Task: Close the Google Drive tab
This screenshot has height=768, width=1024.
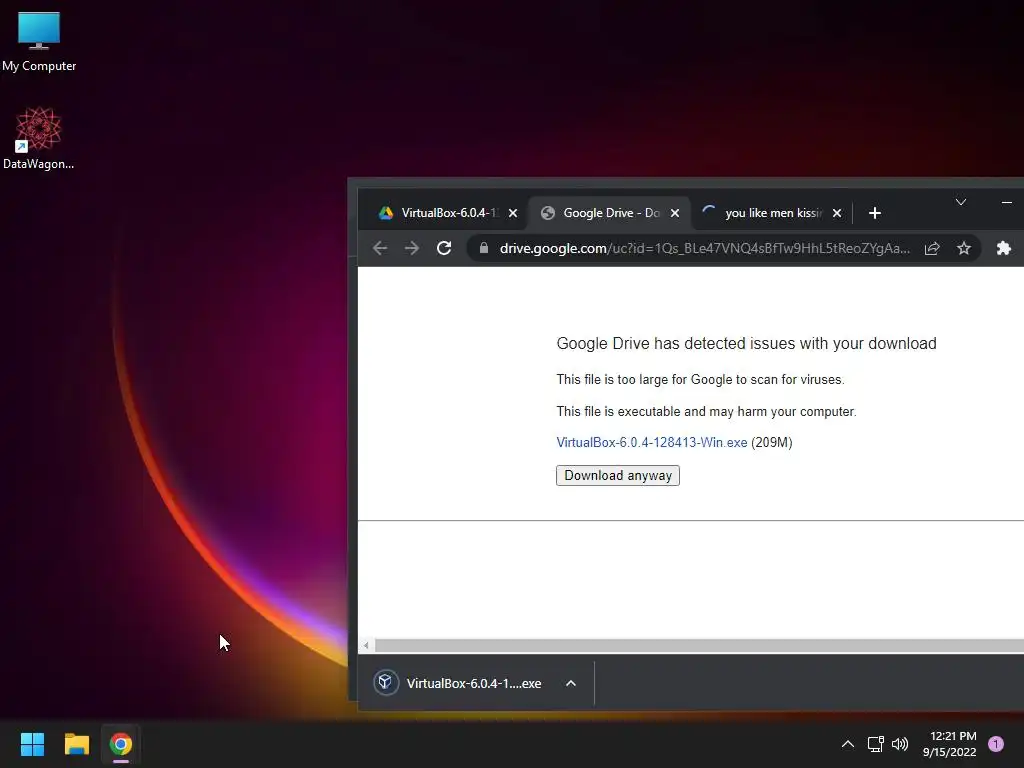Action: pos(675,213)
